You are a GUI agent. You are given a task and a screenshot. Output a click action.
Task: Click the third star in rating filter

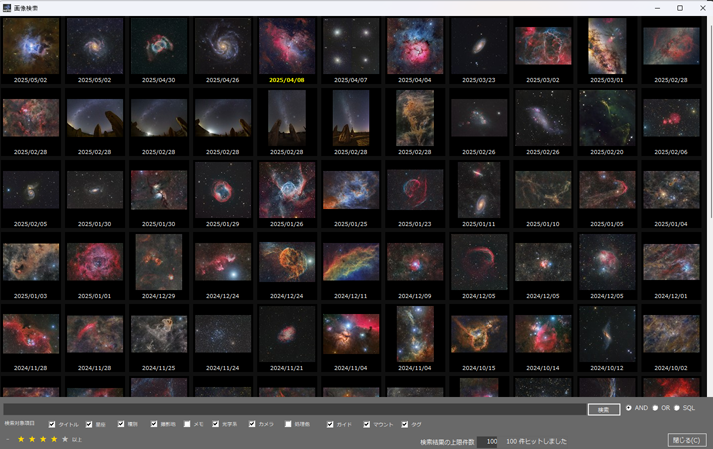point(43,439)
